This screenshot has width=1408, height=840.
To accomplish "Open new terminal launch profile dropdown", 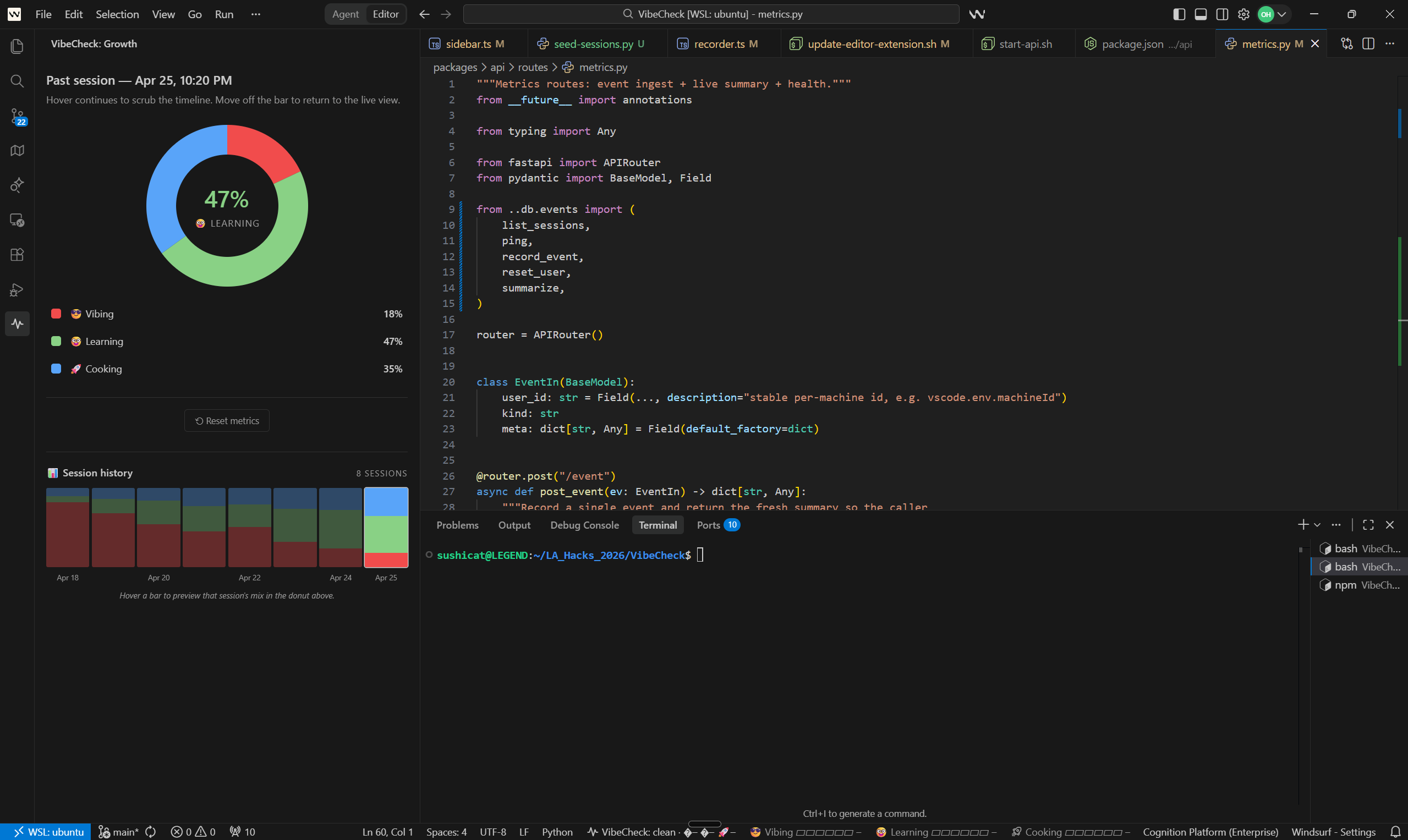I will (x=1317, y=525).
